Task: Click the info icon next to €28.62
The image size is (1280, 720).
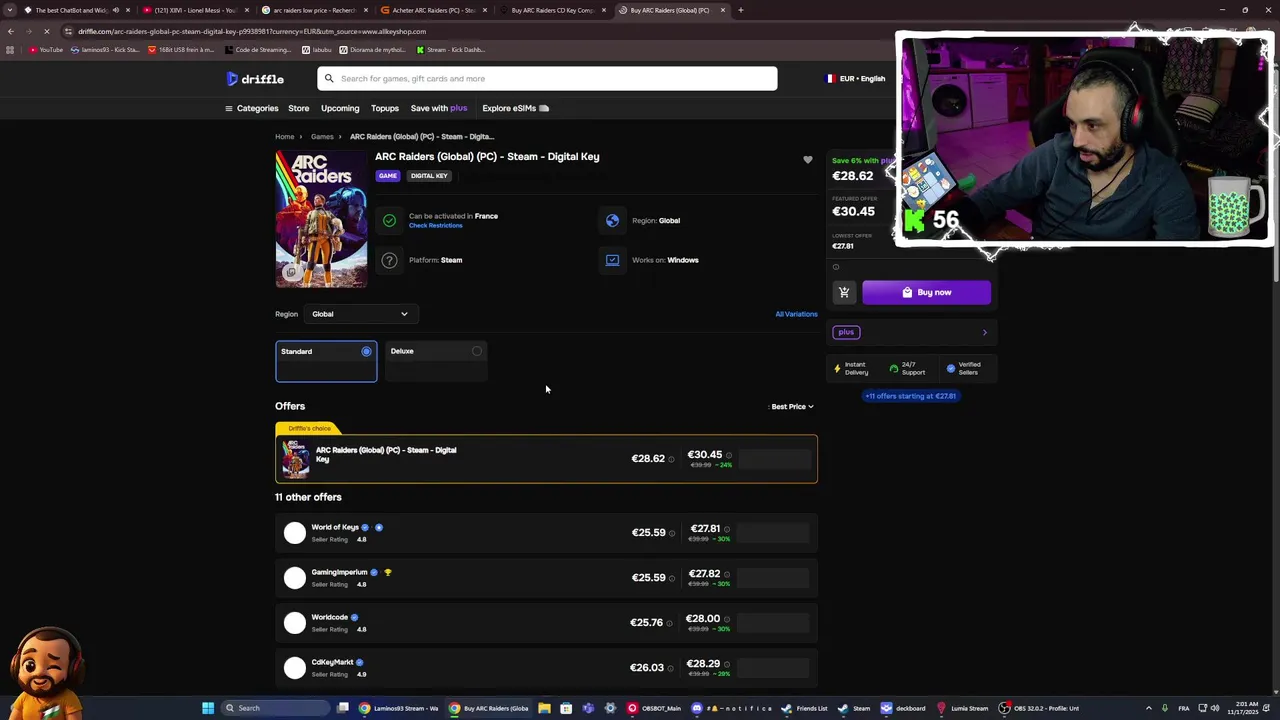Action: click(671, 459)
